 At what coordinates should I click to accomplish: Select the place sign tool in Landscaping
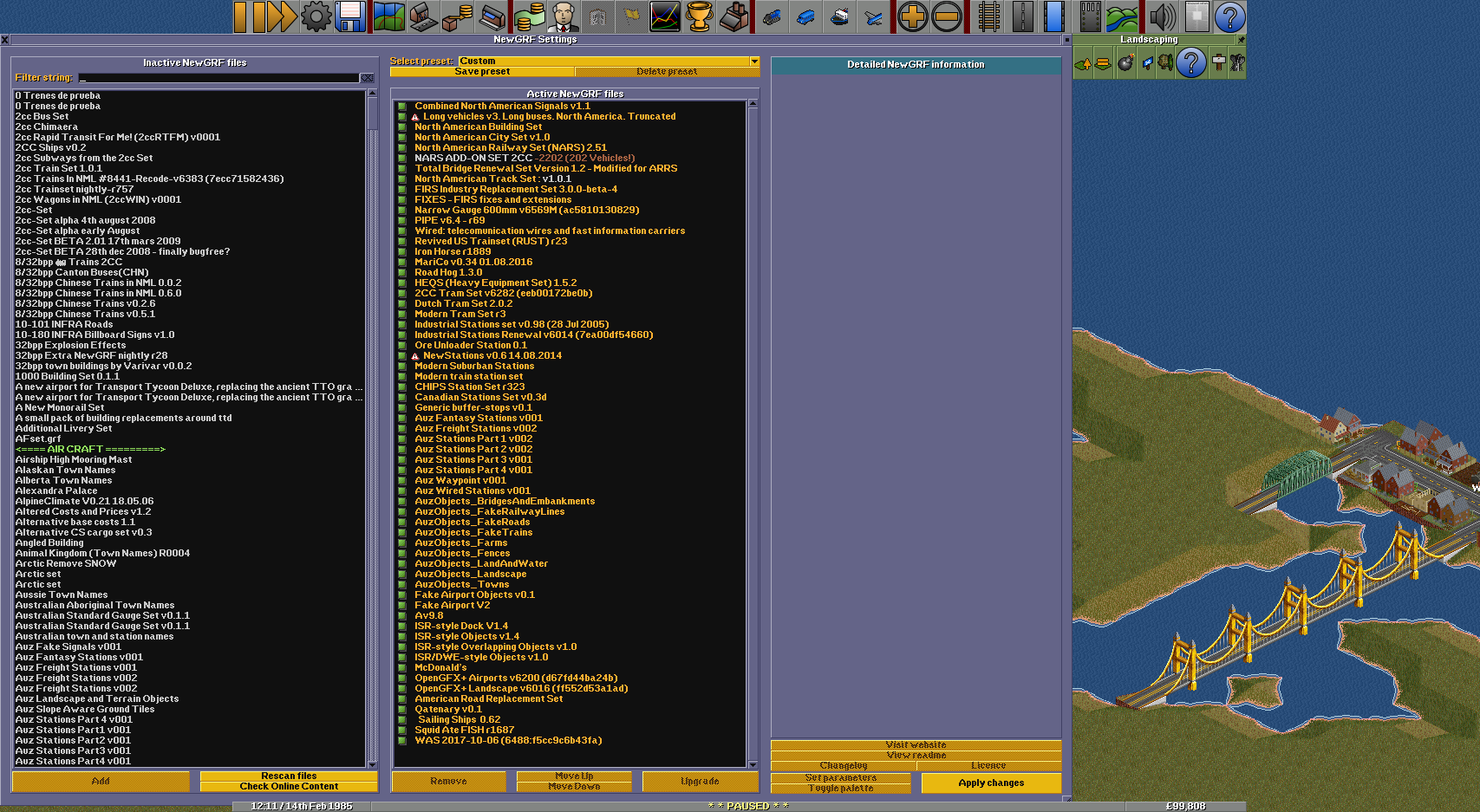click(1218, 62)
